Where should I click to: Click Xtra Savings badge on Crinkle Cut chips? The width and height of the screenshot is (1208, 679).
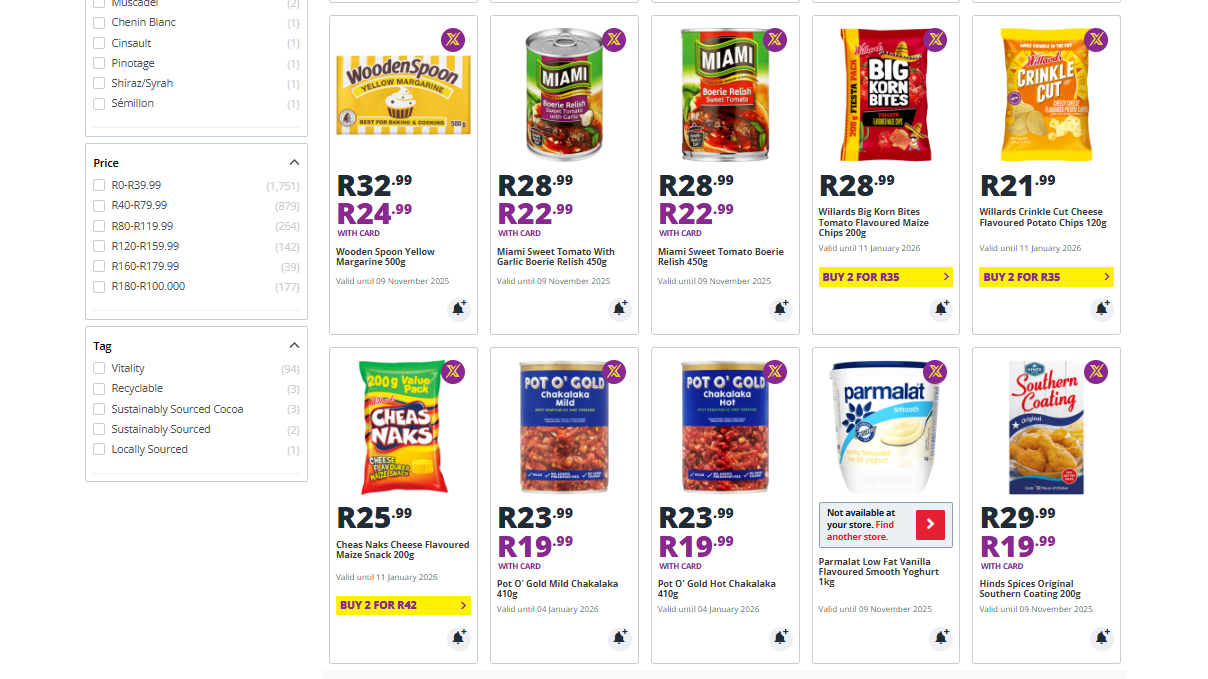coord(1096,40)
